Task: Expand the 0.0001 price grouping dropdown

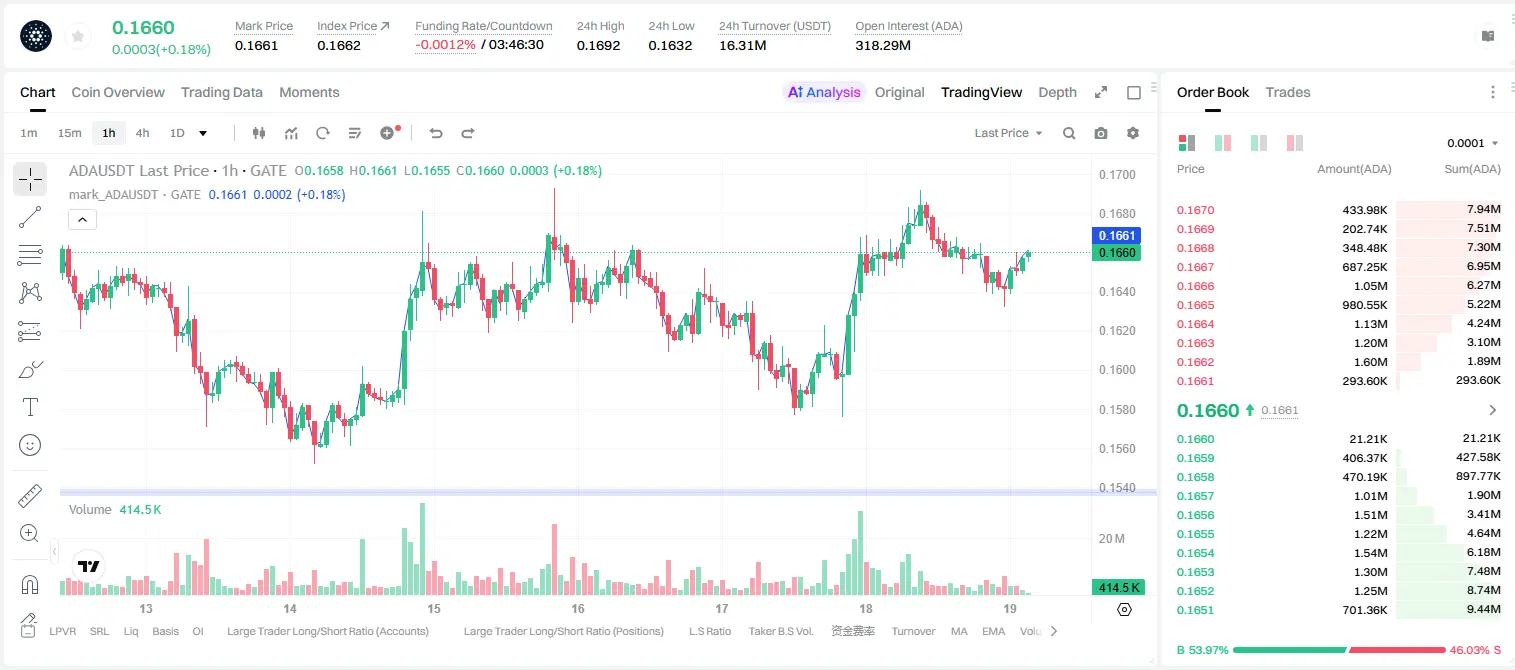Action: tap(1473, 143)
